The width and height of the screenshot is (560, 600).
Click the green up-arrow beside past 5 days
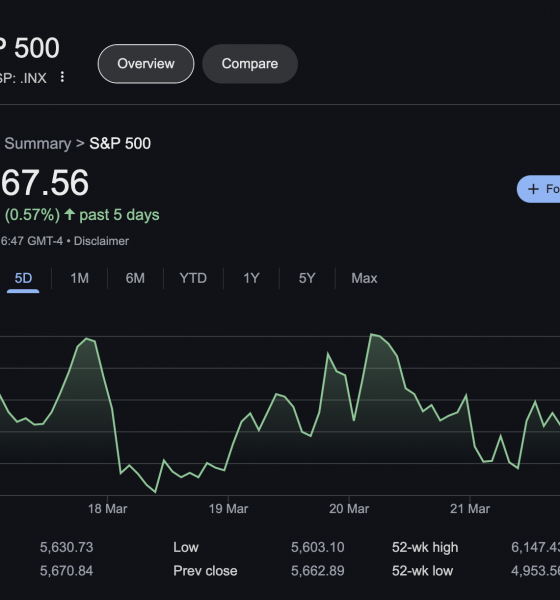(69, 214)
